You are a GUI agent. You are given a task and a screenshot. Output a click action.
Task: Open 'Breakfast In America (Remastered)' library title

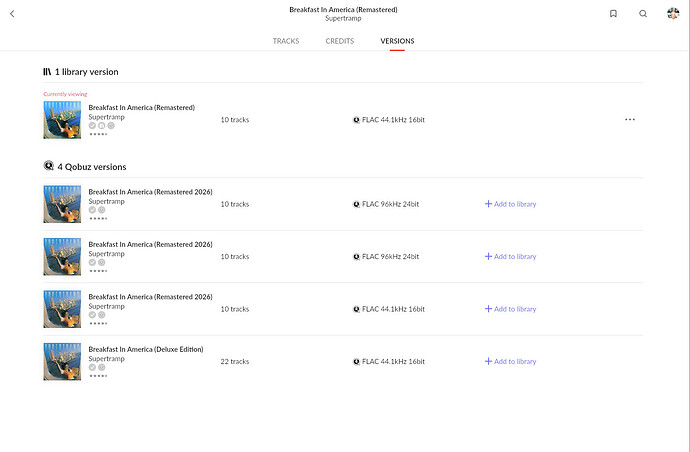point(142,107)
